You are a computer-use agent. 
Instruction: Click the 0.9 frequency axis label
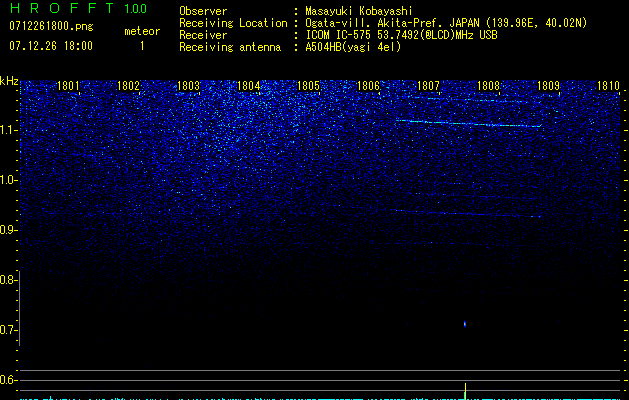point(8,230)
